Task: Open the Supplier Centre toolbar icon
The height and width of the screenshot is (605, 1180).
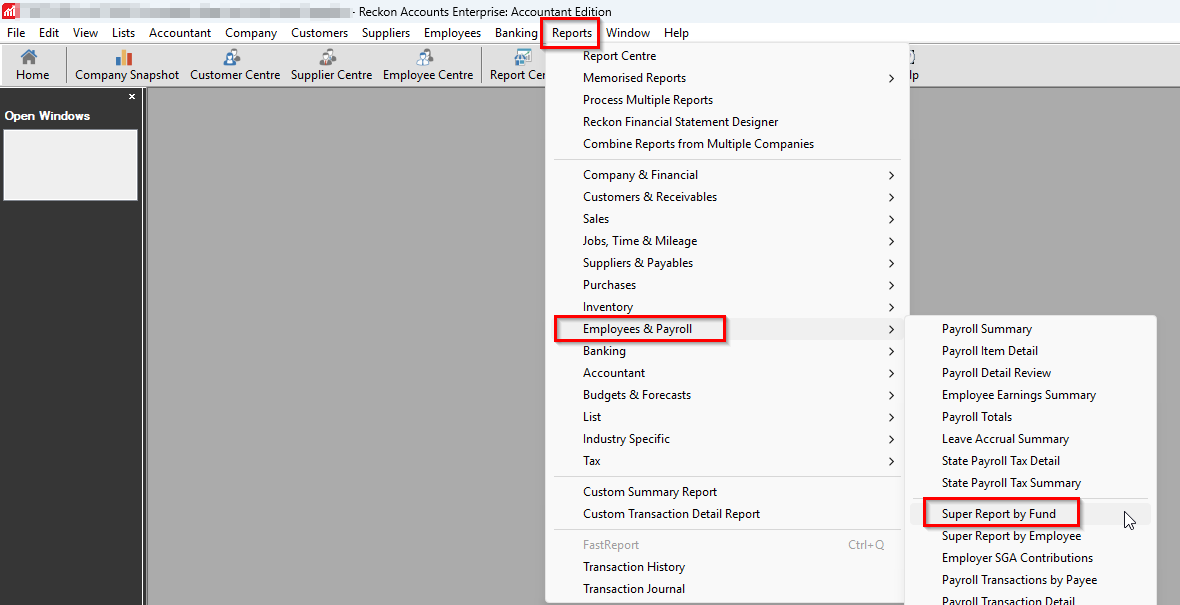Action: [x=331, y=65]
